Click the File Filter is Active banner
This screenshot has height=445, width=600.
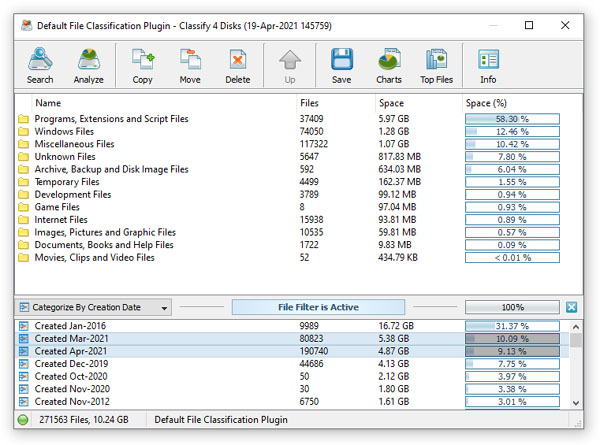pyautogui.click(x=318, y=307)
